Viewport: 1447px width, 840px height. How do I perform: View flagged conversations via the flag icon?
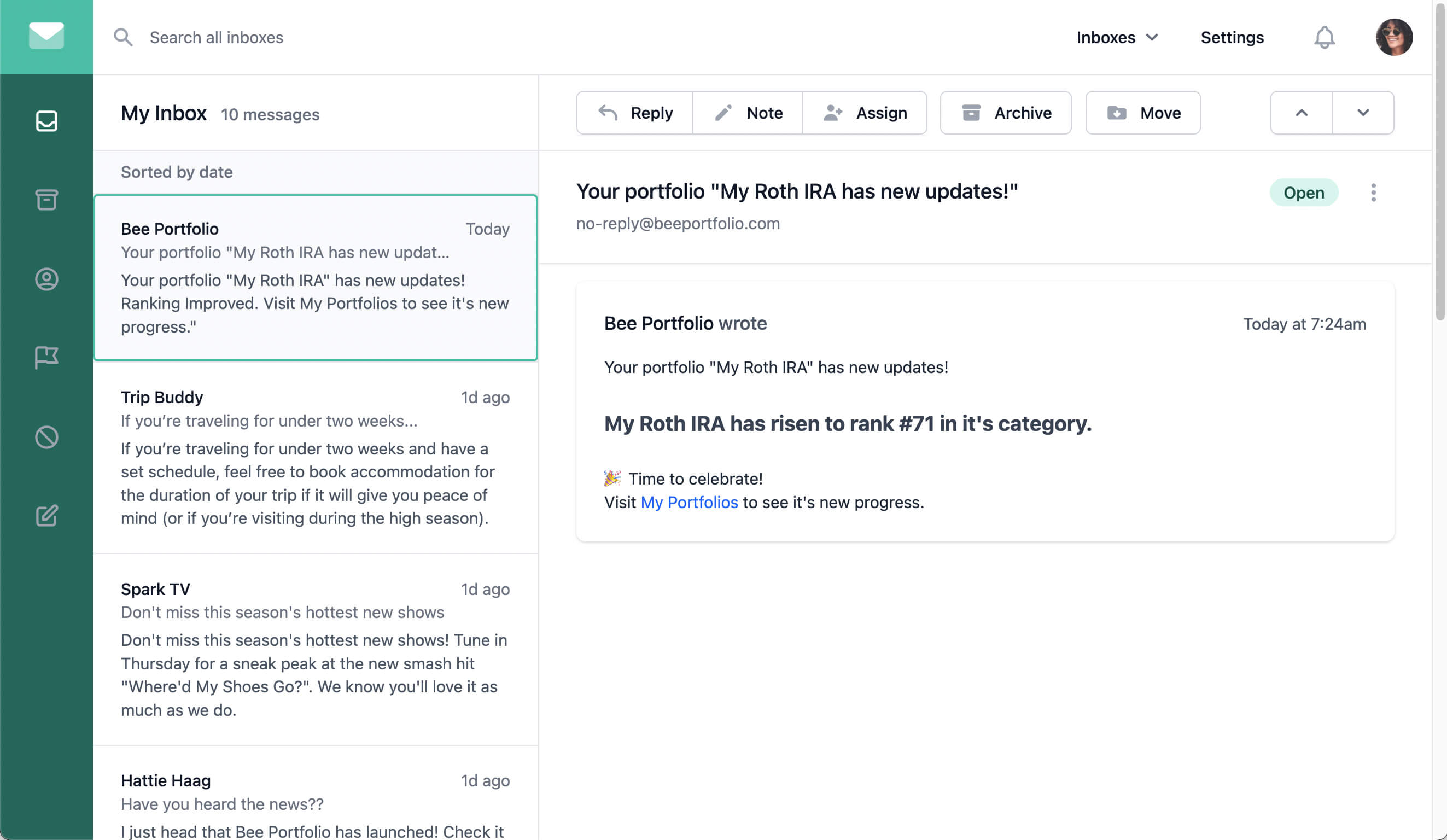46,357
